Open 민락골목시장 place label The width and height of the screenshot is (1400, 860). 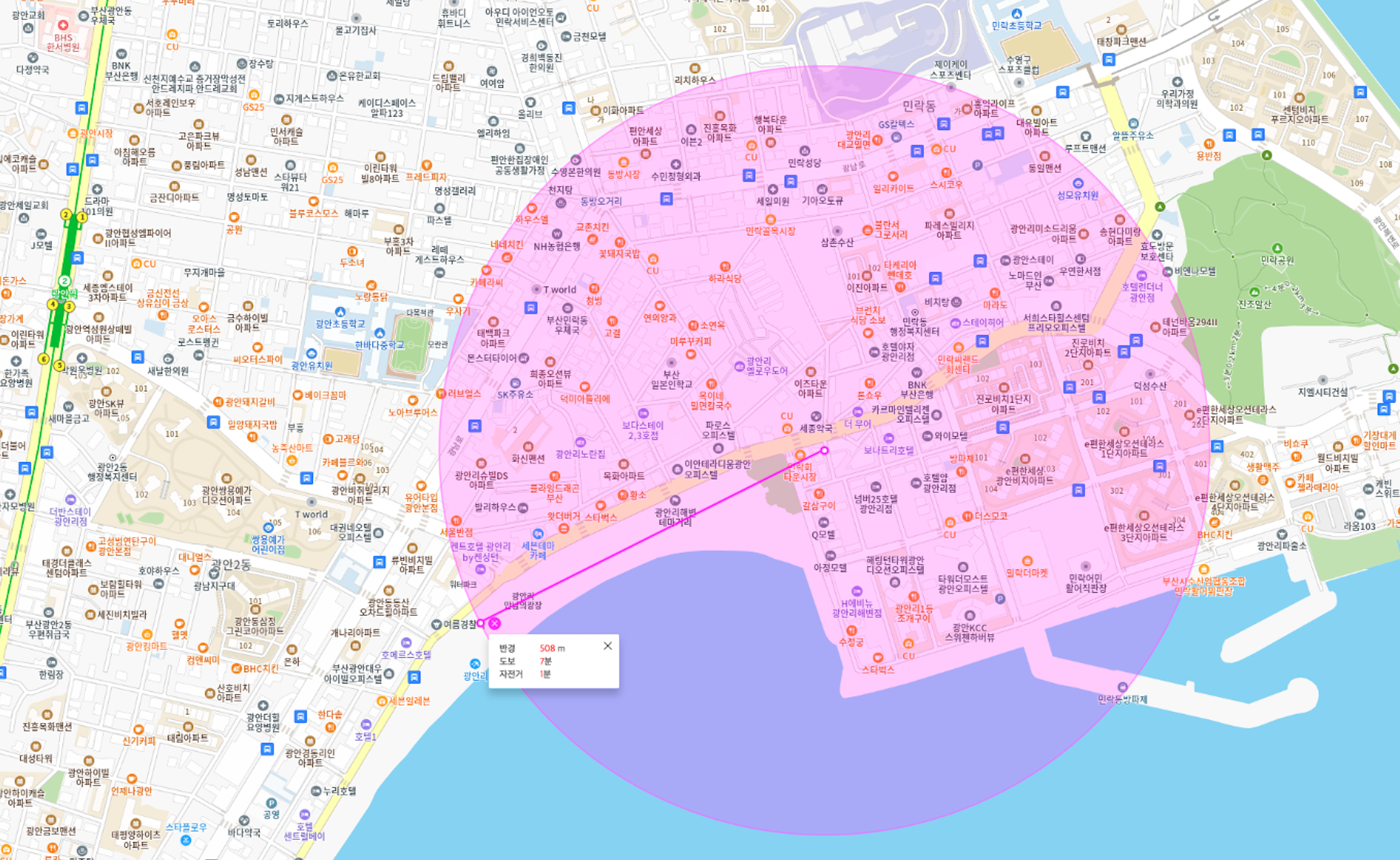tap(770, 231)
